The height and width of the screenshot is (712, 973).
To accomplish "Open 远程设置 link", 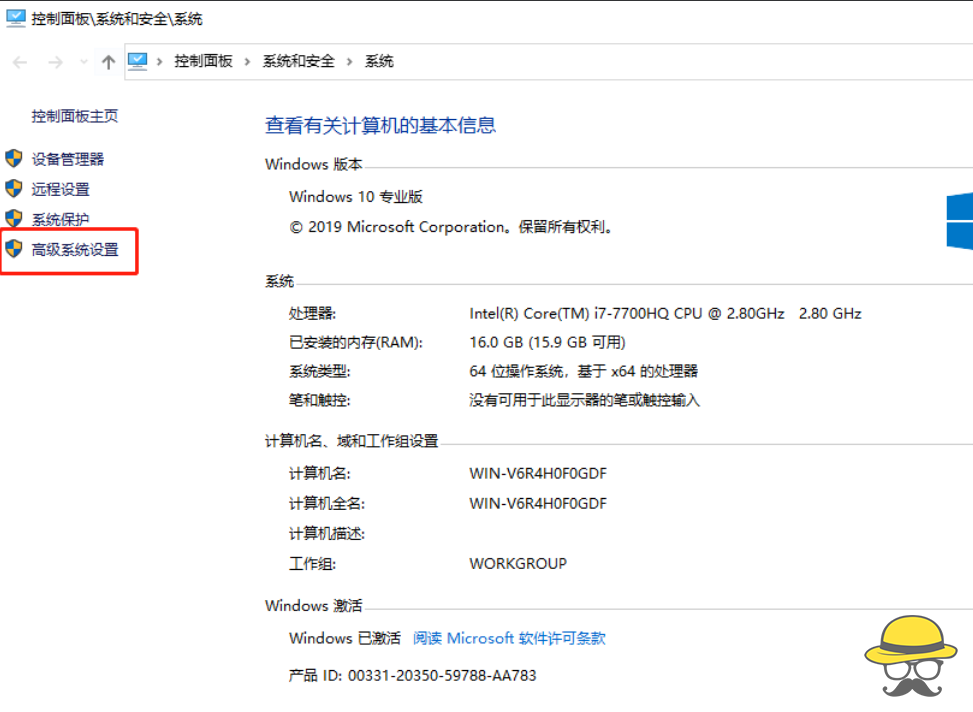I will pos(61,189).
